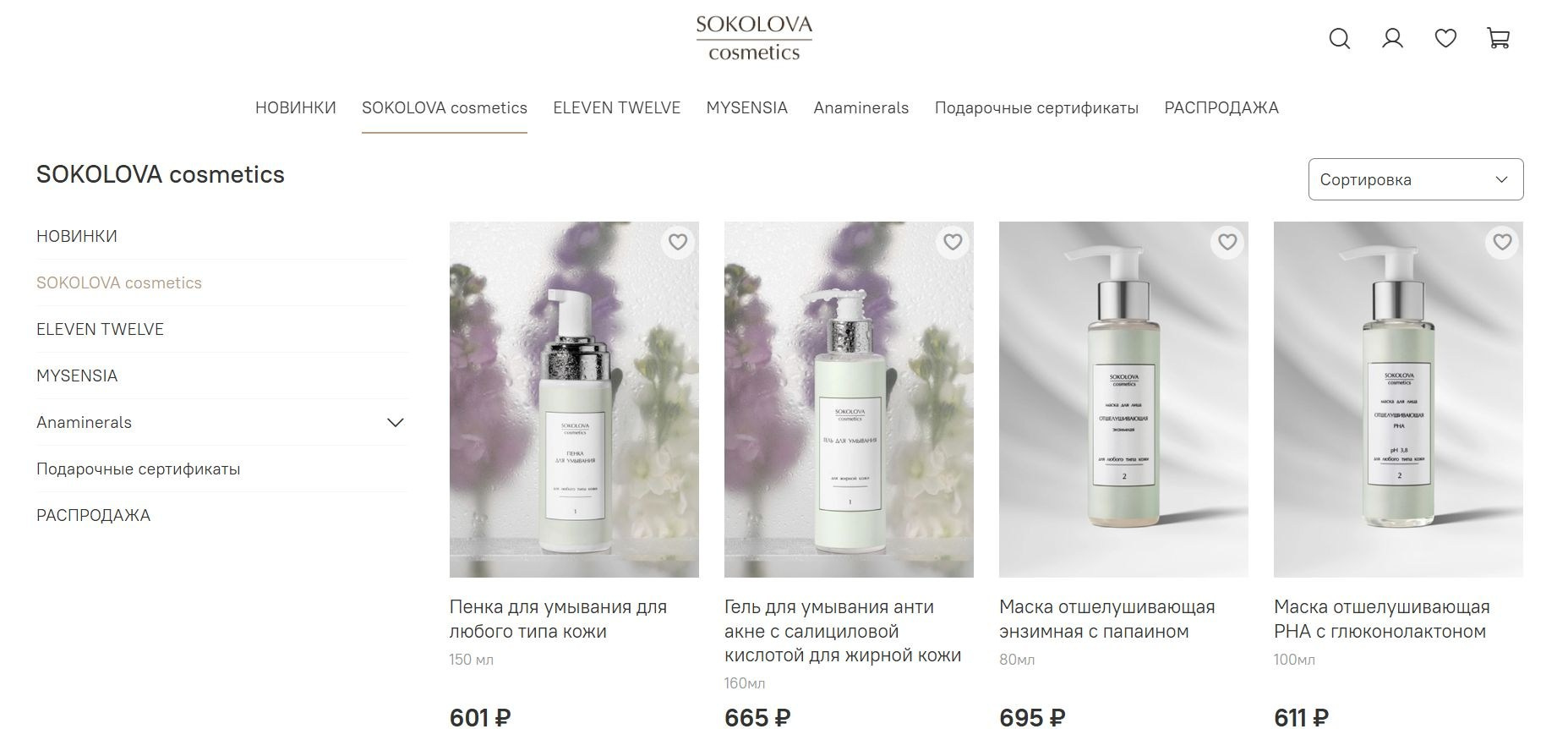Open the Сортировка dropdown

(1416, 179)
